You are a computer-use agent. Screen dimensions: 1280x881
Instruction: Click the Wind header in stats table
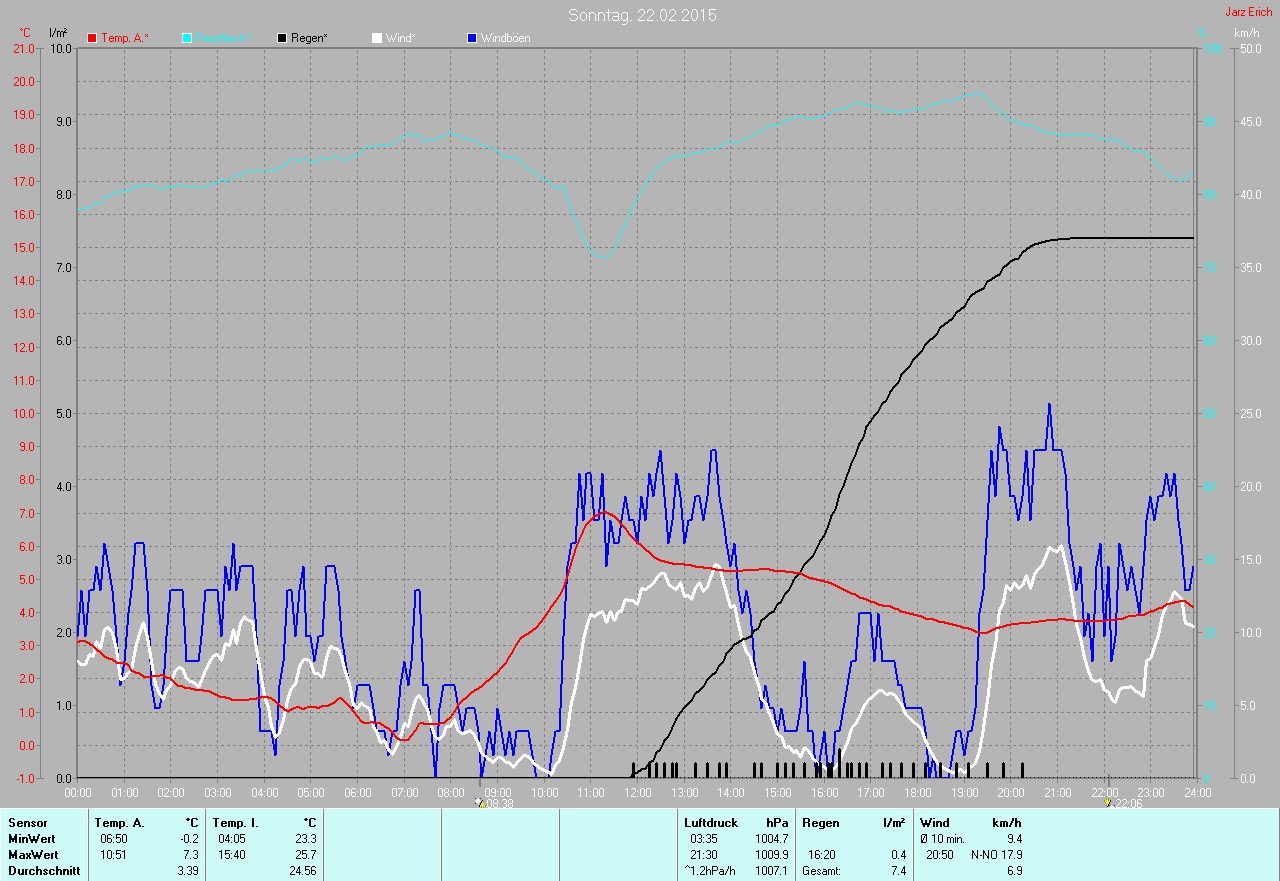click(x=934, y=823)
